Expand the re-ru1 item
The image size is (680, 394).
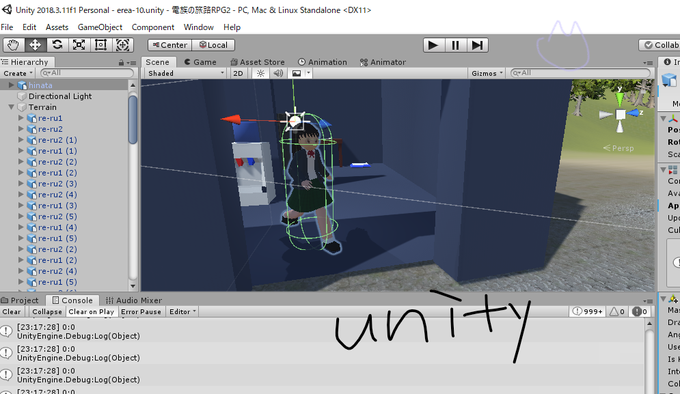[x=20, y=118]
